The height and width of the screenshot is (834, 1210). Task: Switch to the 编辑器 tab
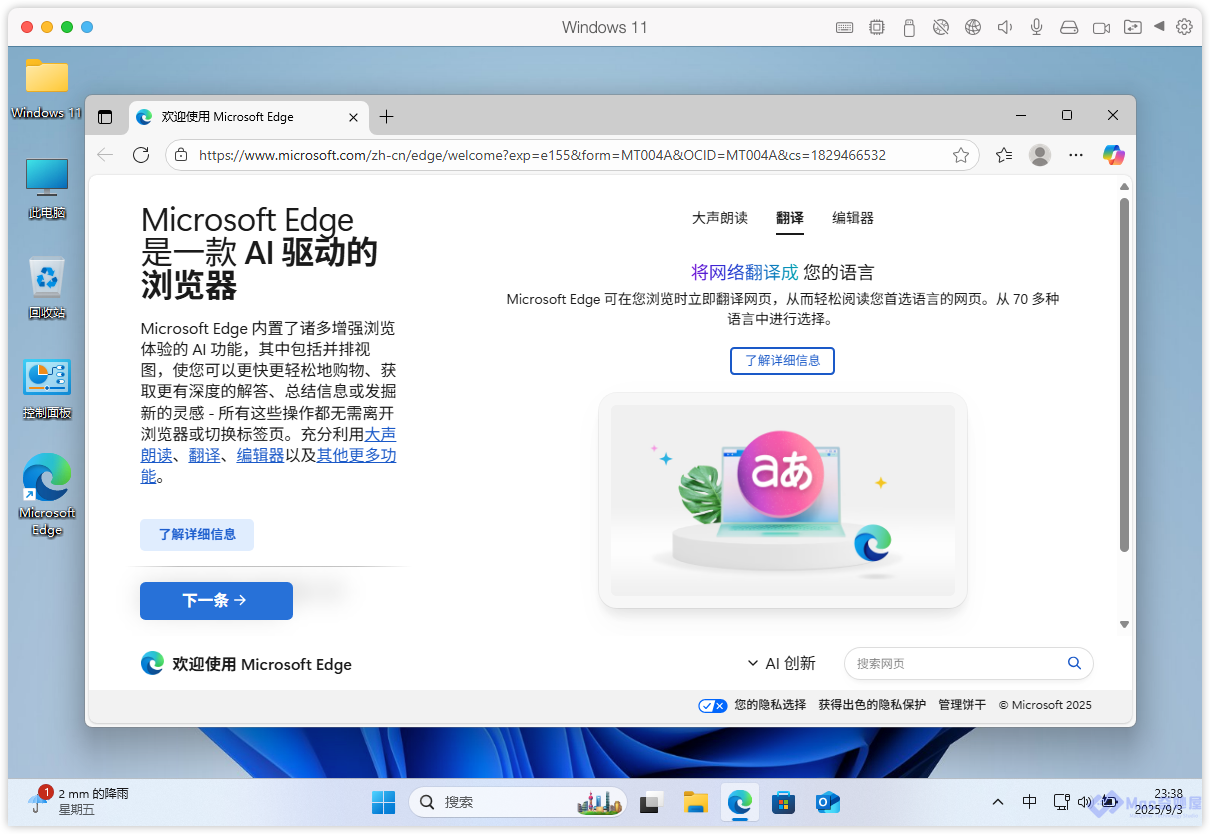tap(853, 218)
